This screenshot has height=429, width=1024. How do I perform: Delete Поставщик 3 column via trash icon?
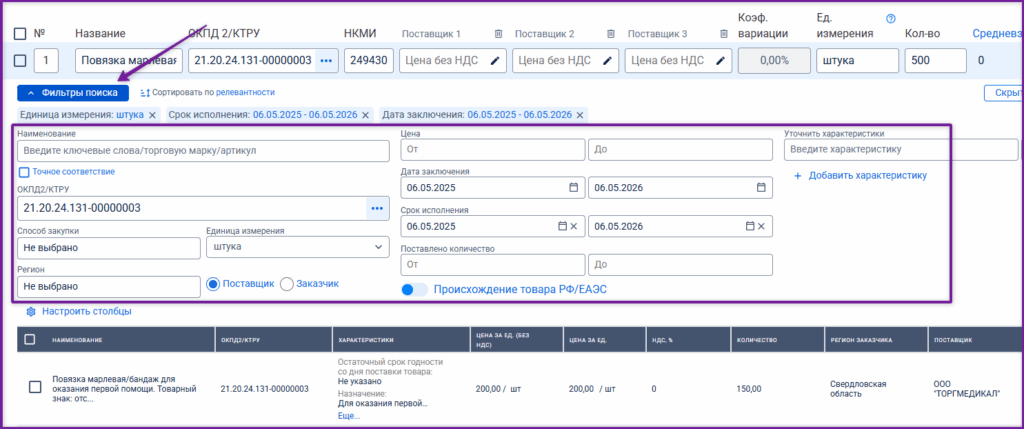[x=724, y=34]
